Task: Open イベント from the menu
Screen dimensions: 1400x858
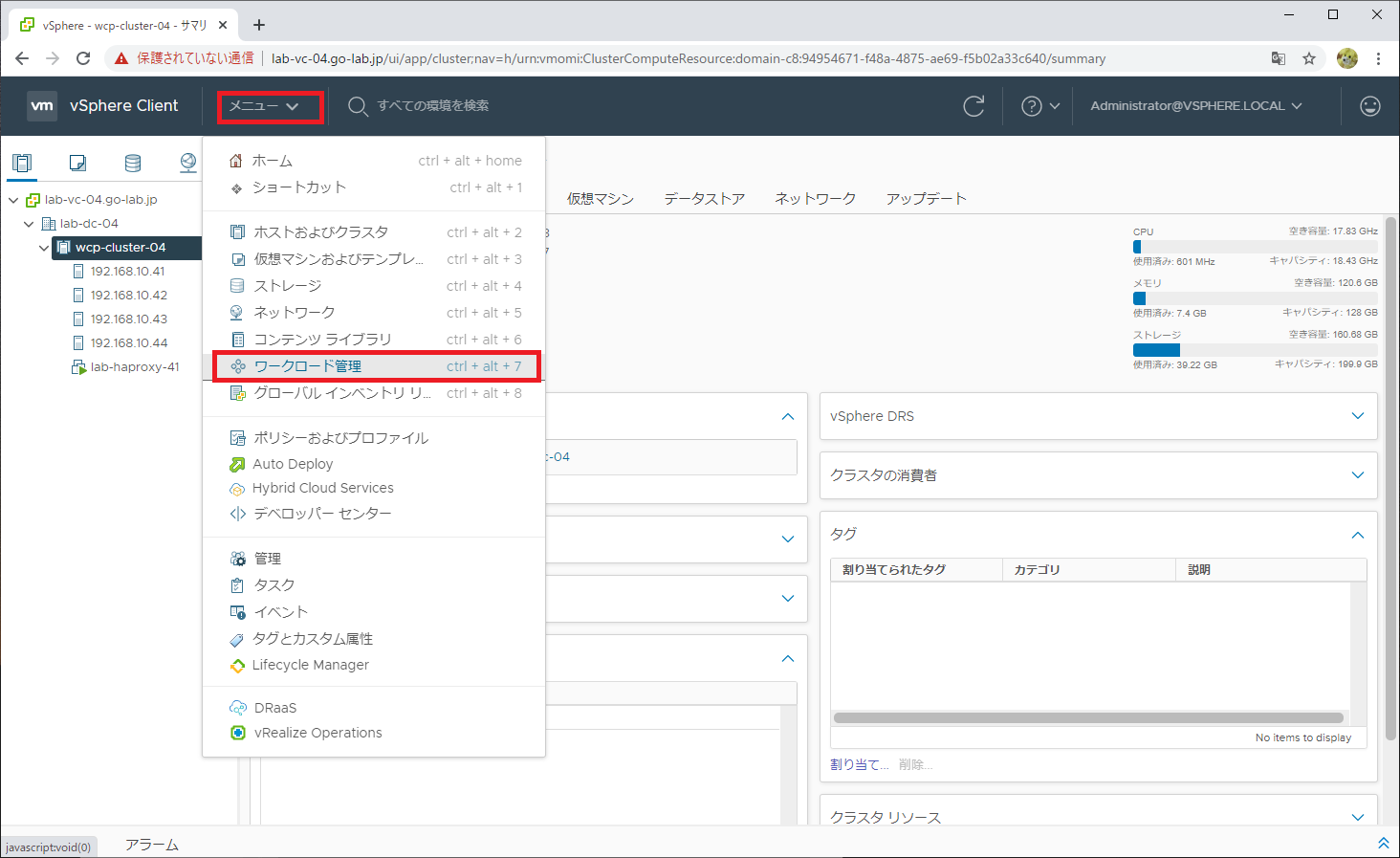Action: point(374,612)
